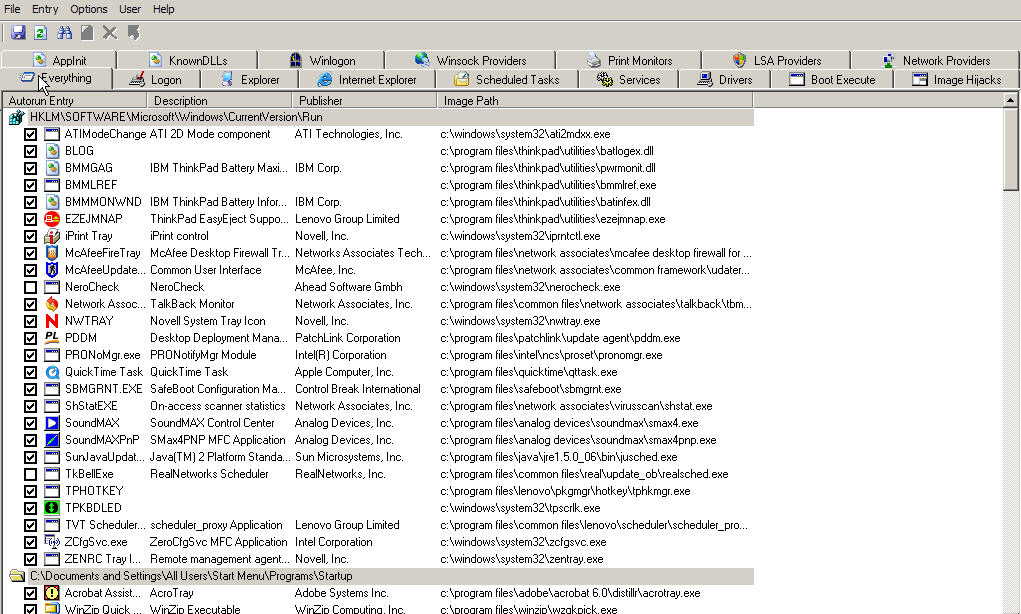This screenshot has height=614, width=1021.
Task: Open the Scheduled Tasks tab
Action: tap(507, 79)
